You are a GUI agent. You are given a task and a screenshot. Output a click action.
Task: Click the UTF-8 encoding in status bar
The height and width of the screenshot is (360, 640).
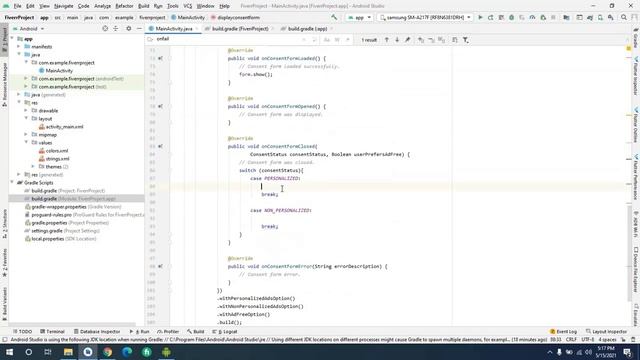pos(588,340)
